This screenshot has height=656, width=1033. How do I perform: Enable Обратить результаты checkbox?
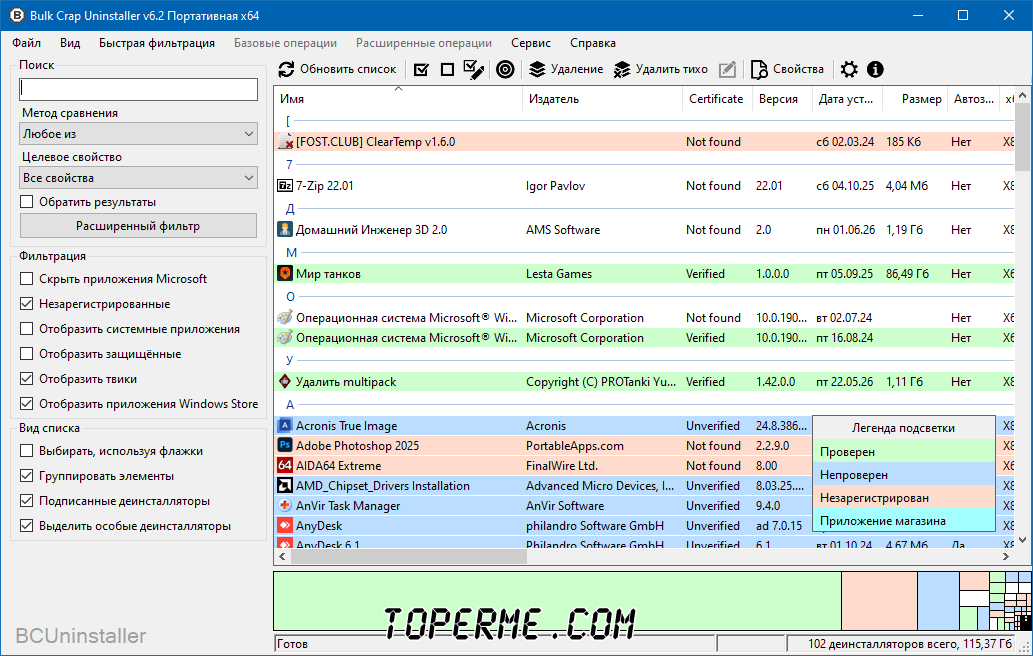pos(26,202)
